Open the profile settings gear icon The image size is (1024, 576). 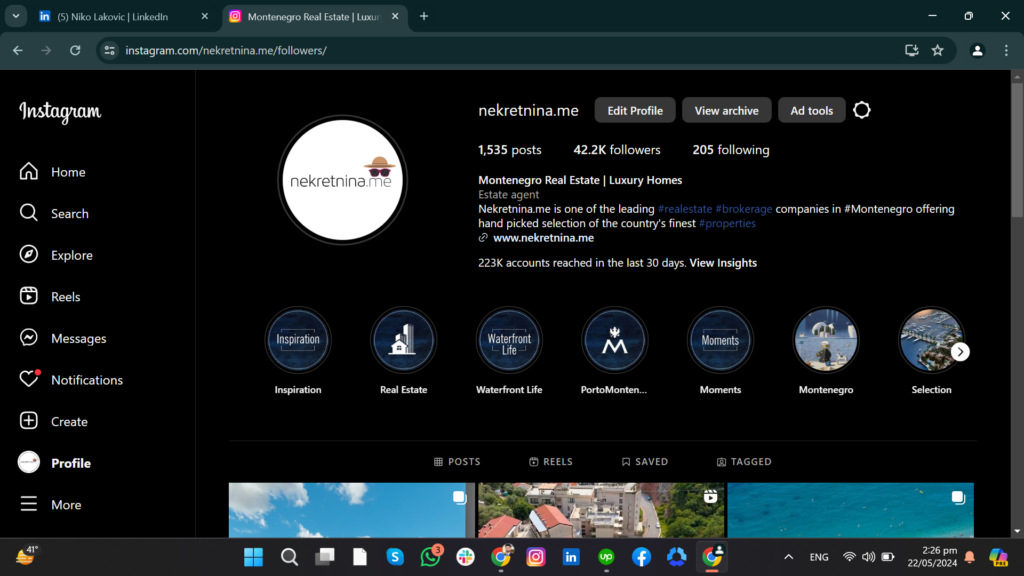coord(861,110)
